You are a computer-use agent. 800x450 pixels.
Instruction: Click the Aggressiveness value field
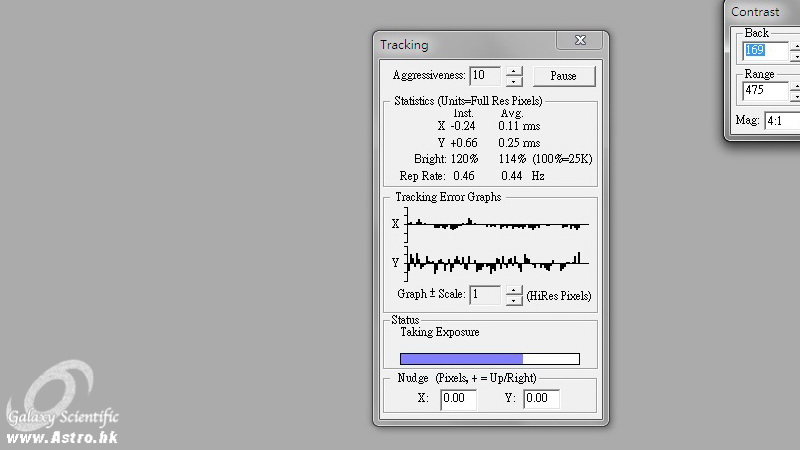(484, 76)
